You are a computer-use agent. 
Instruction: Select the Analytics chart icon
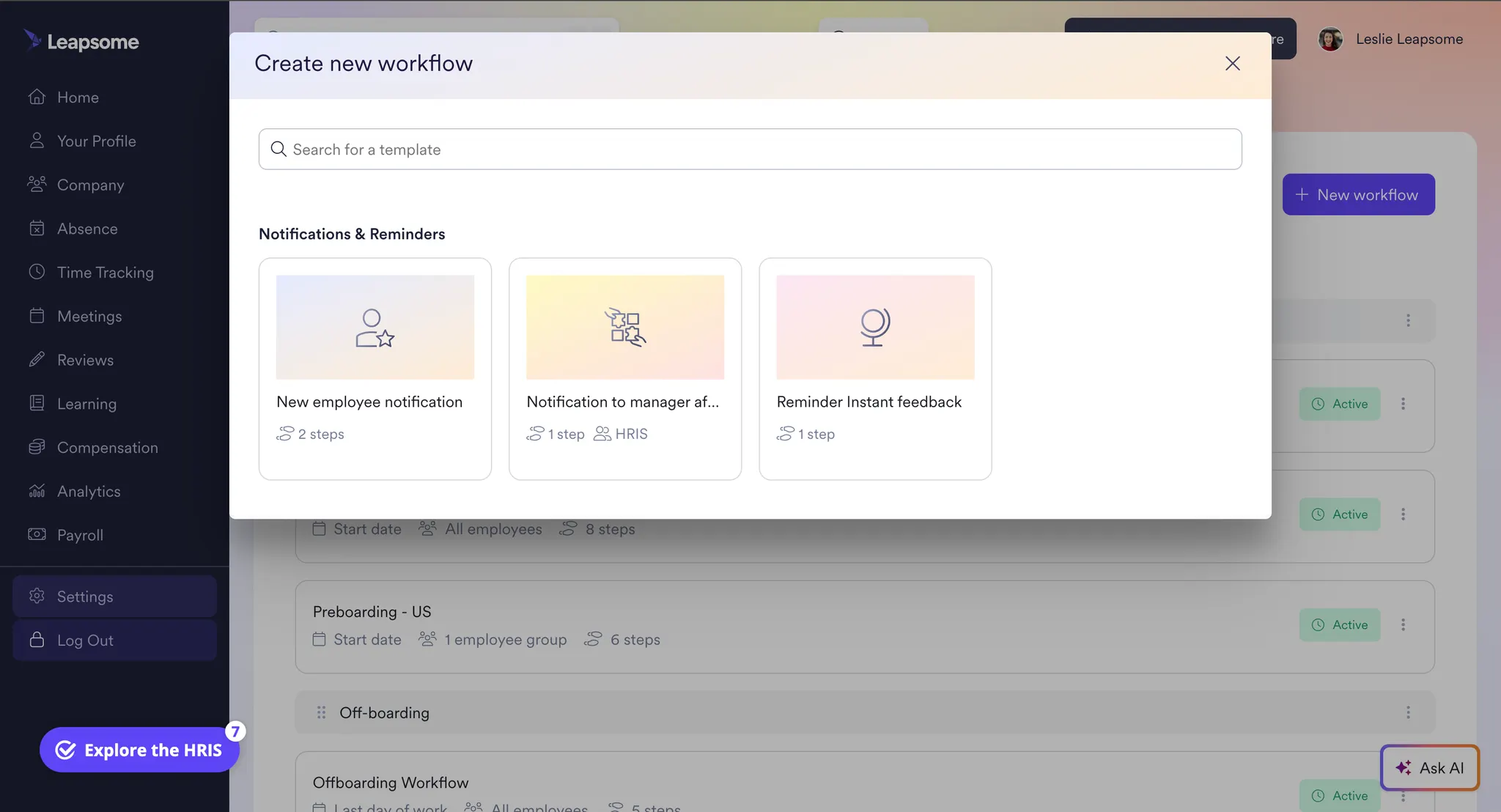37,491
